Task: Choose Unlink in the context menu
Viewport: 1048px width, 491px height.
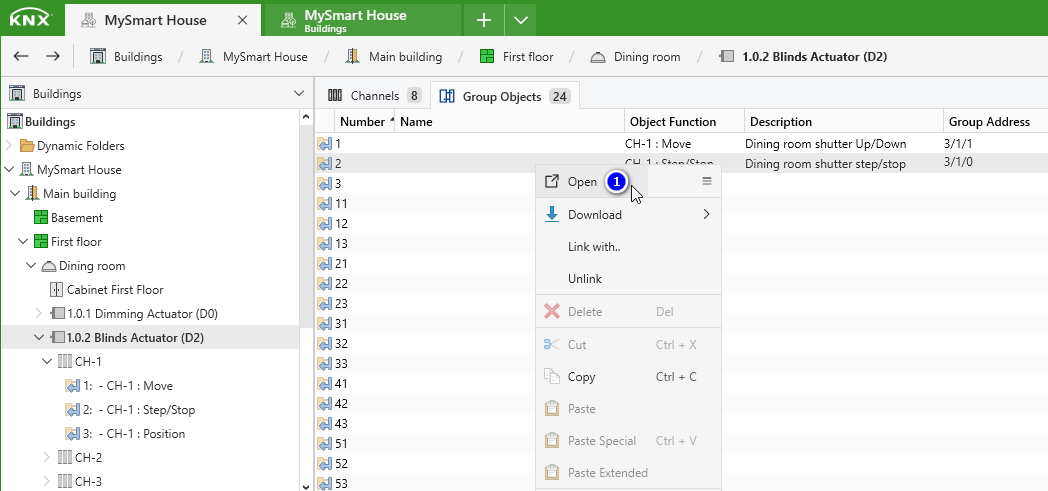Action: click(628, 279)
